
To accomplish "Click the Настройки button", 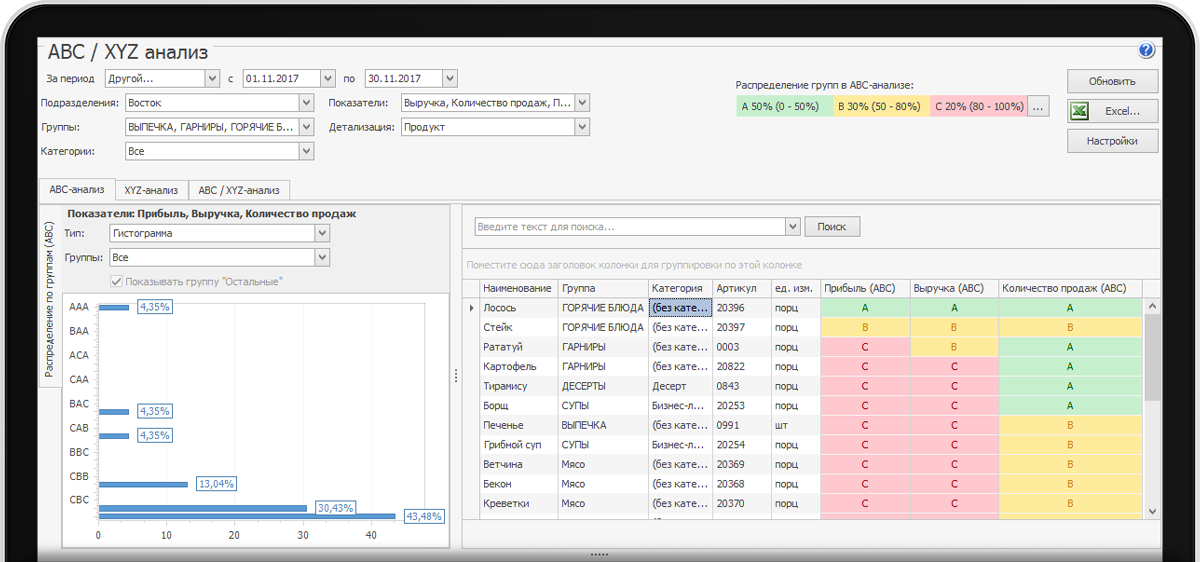I will click(x=1111, y=141).
